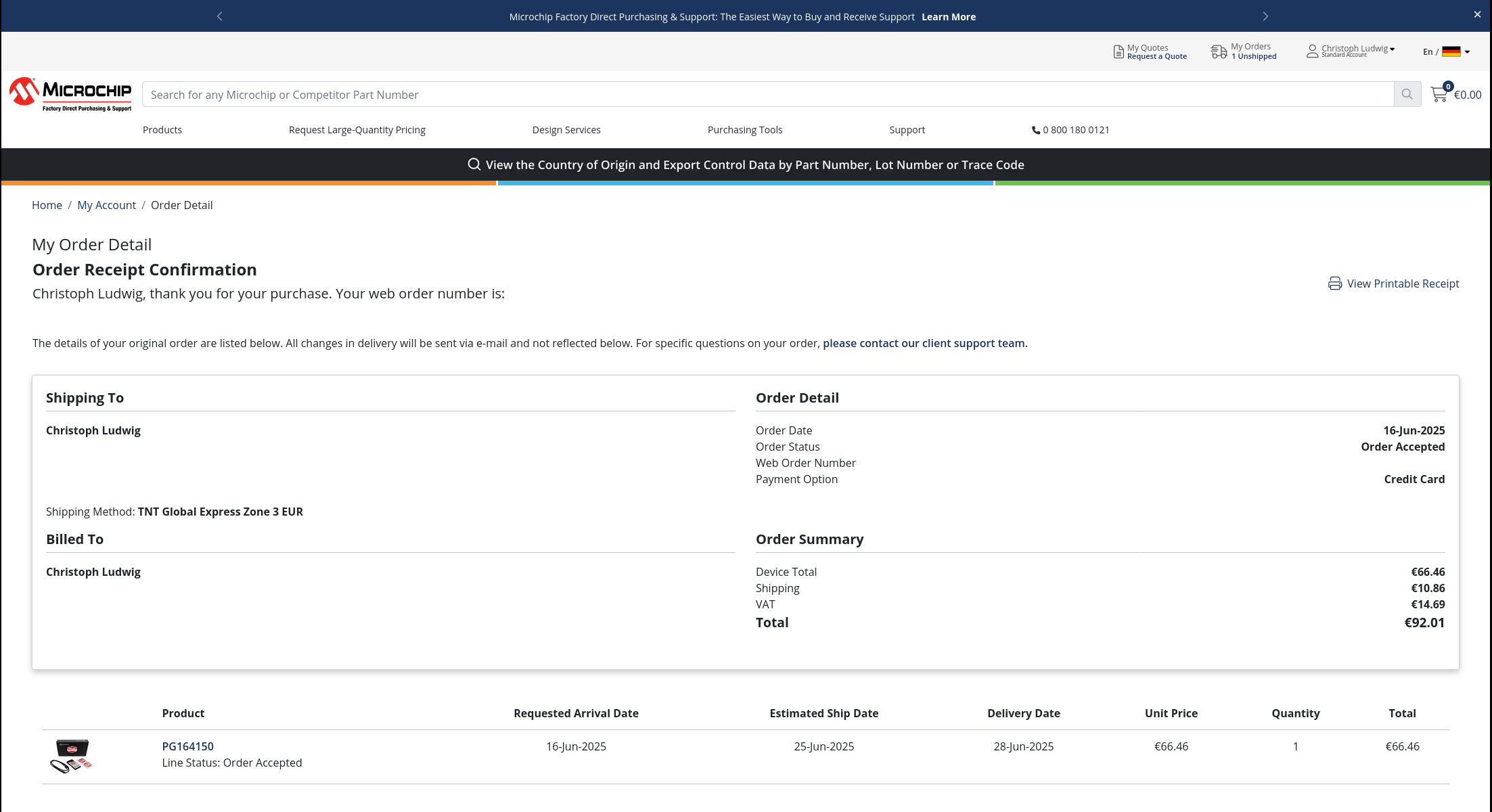Show previous banner announcement
The height and width of the screenshot is (812, 1492).
coord(219,16)
